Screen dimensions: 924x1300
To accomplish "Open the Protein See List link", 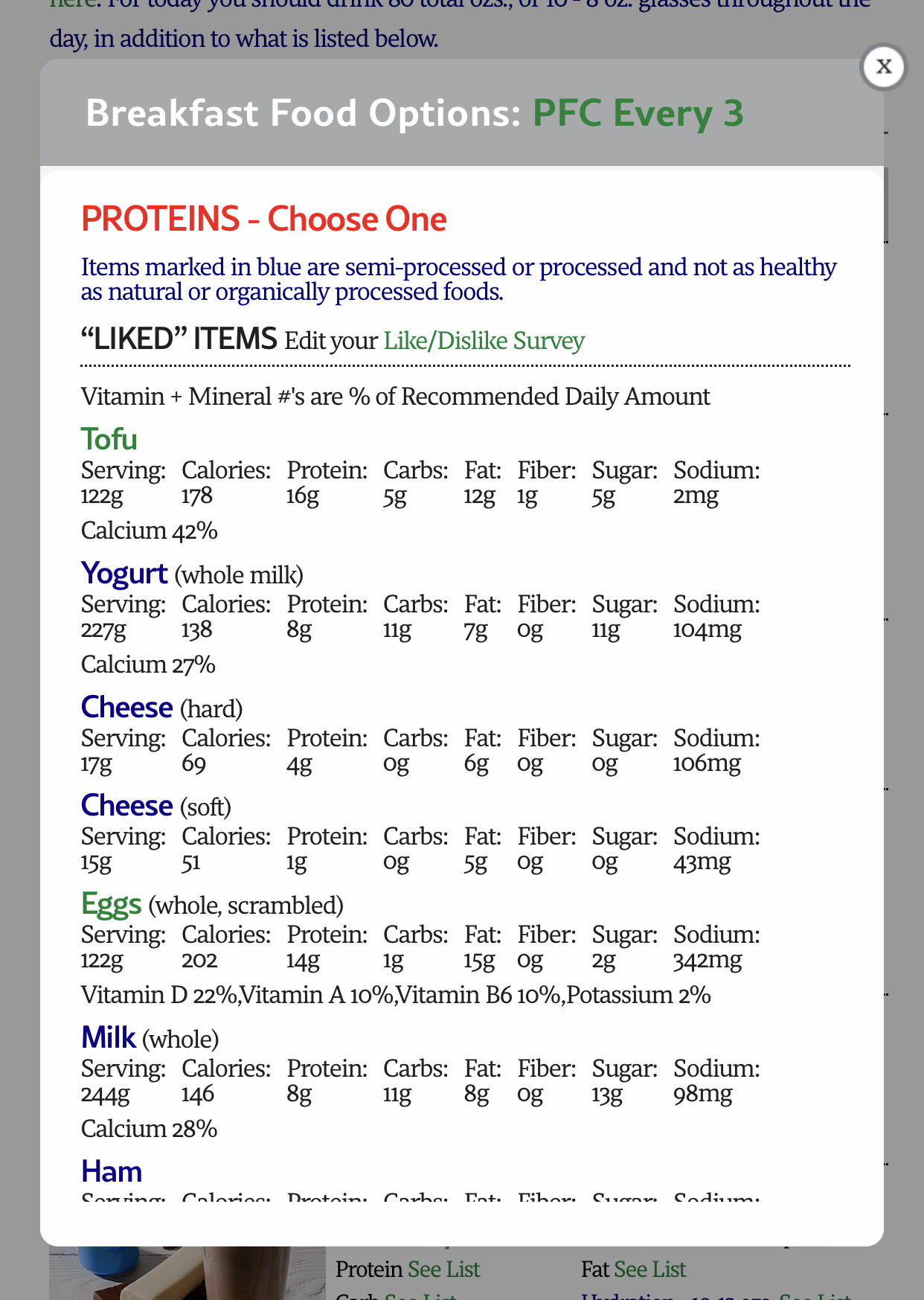I will (x=444, y=1269).
